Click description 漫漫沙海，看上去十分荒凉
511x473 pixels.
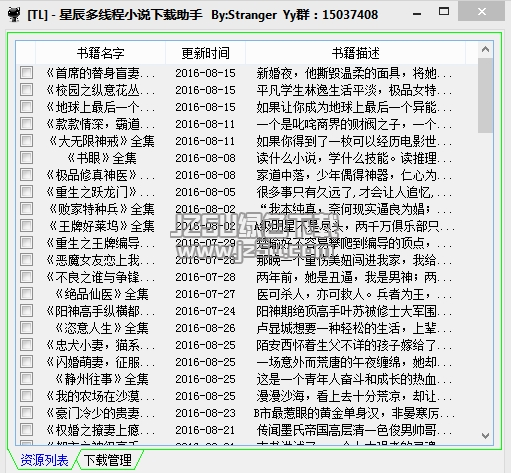(354, 396)
